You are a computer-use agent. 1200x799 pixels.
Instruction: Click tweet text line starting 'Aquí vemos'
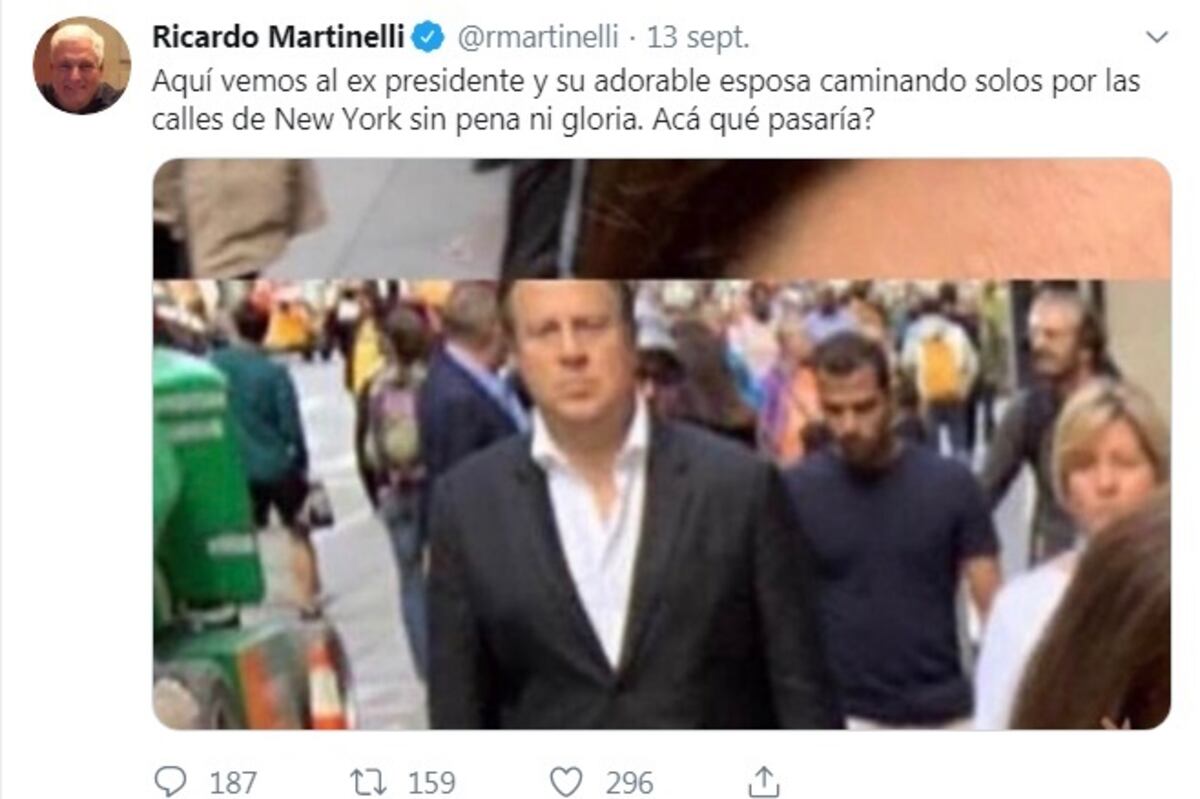[646, 82]
